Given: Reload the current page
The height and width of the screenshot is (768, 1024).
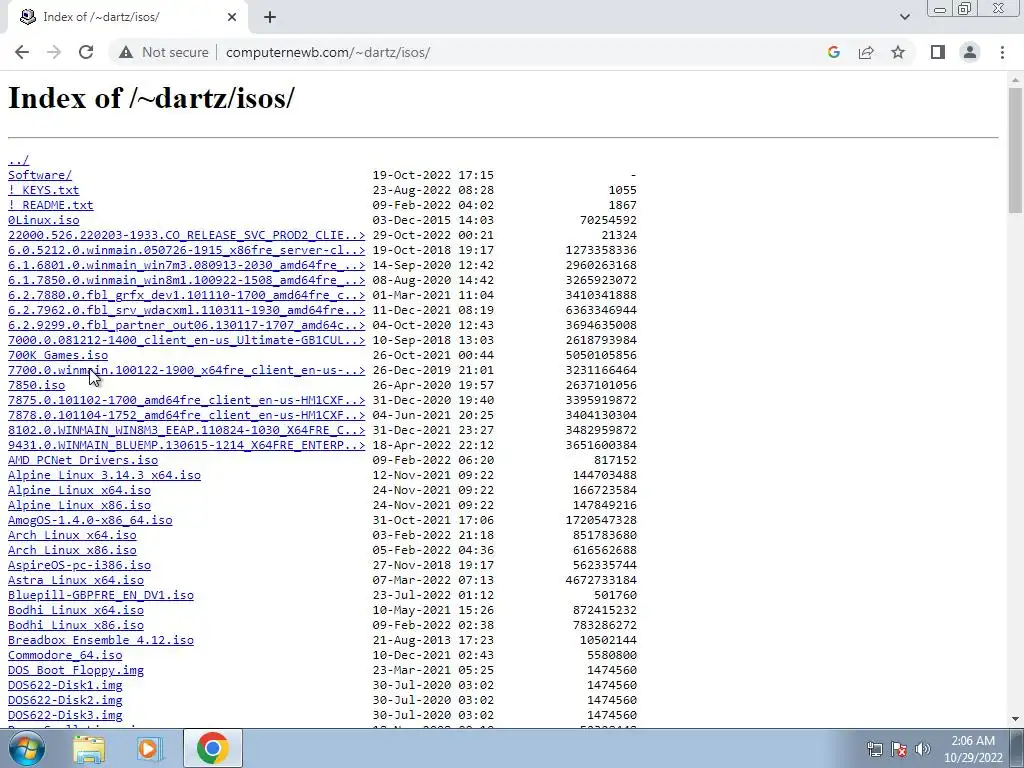Looking at the screenshot, I should [x=86, y=52].
